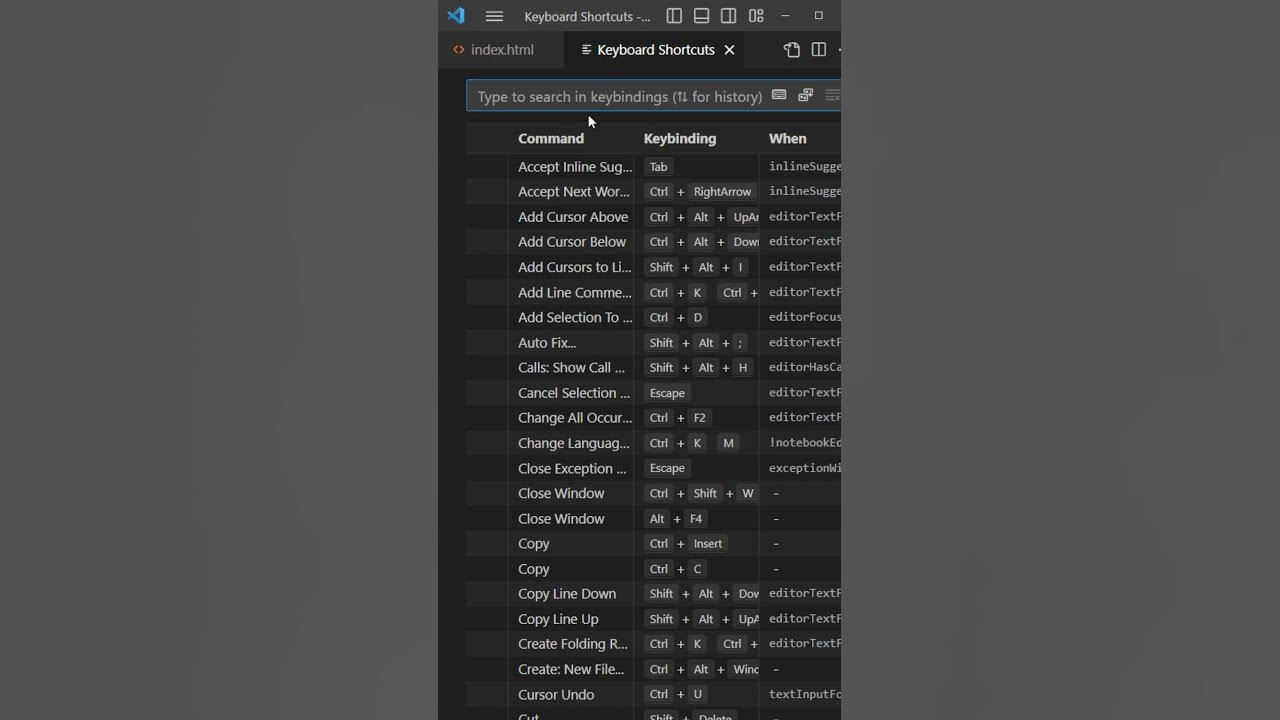Open the hamburger application menu

(494, 16)
